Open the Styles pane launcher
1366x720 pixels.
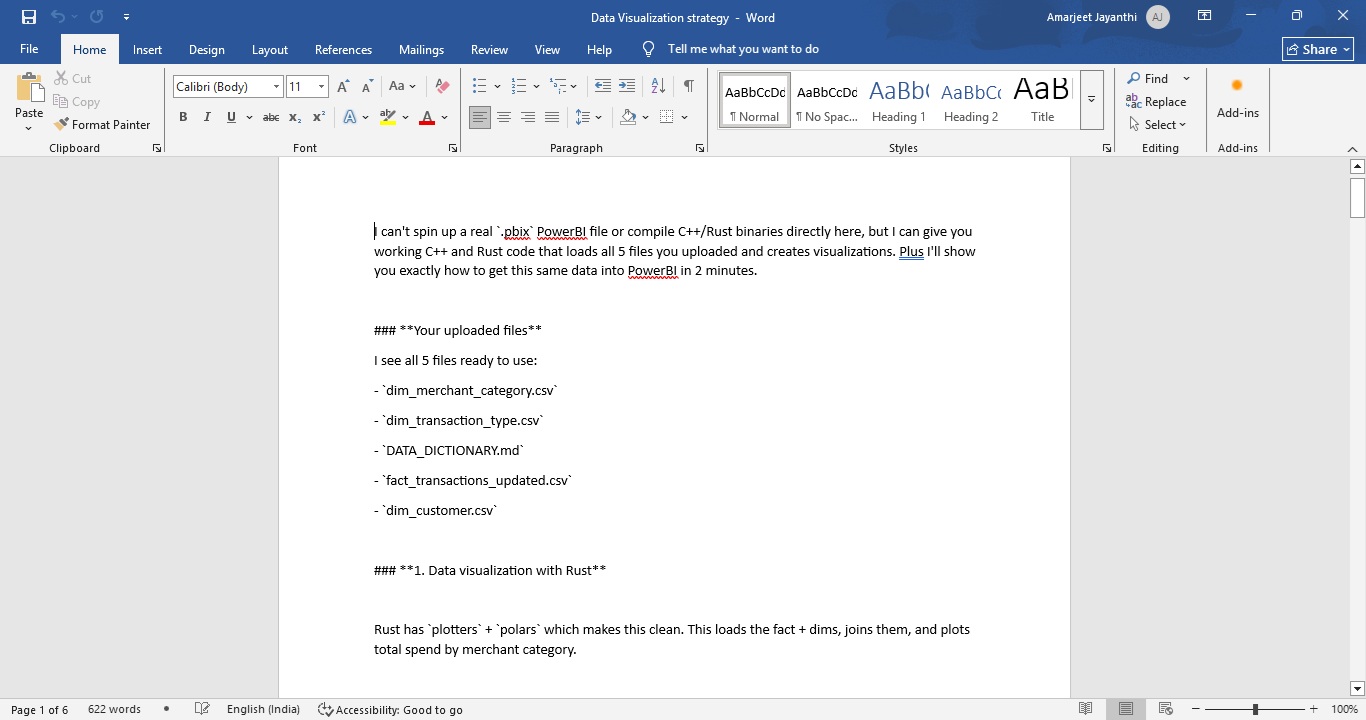(x=1107, y=148)
